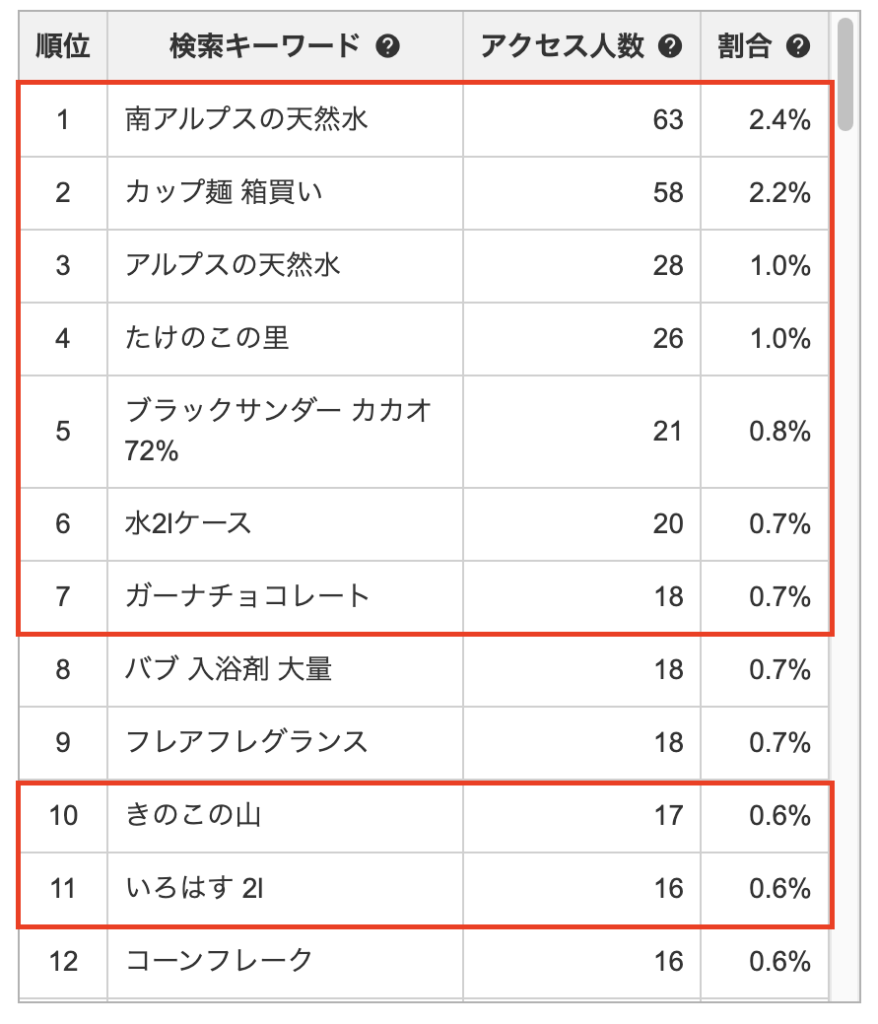Click the フレアフレグランス keyword

(x=247, y=742)
